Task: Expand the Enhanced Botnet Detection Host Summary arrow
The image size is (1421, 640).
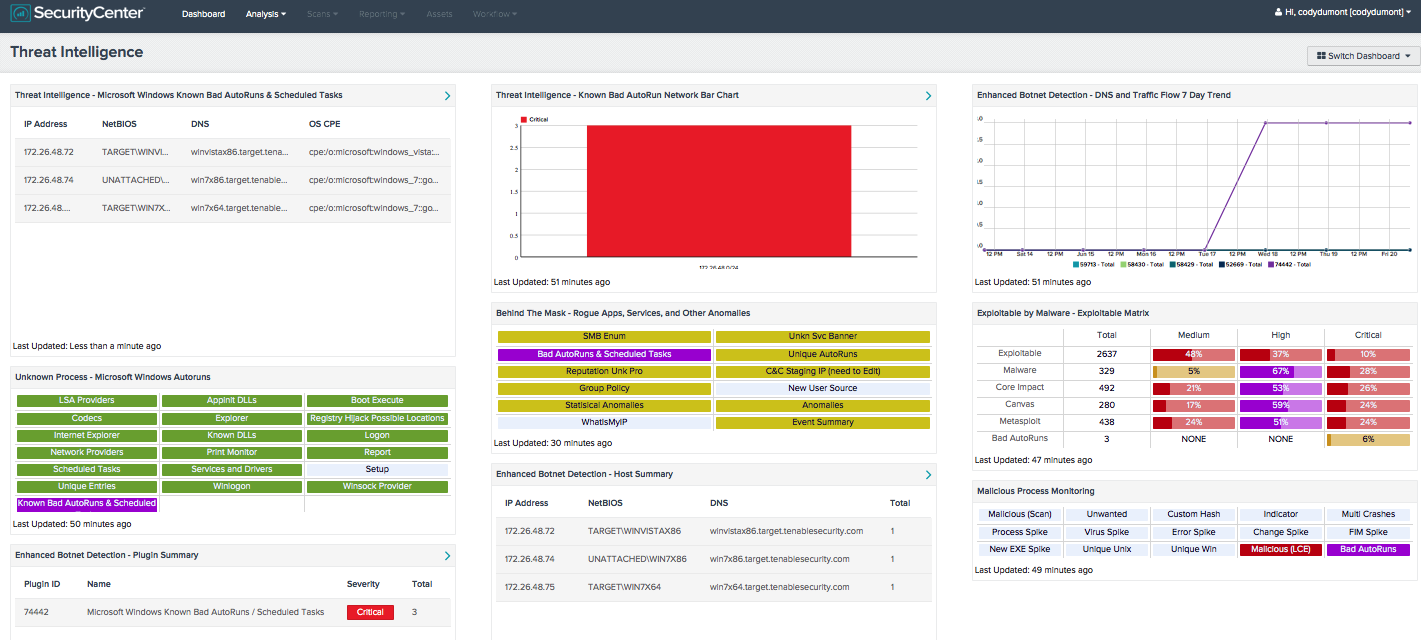Action: coord(928,474)
